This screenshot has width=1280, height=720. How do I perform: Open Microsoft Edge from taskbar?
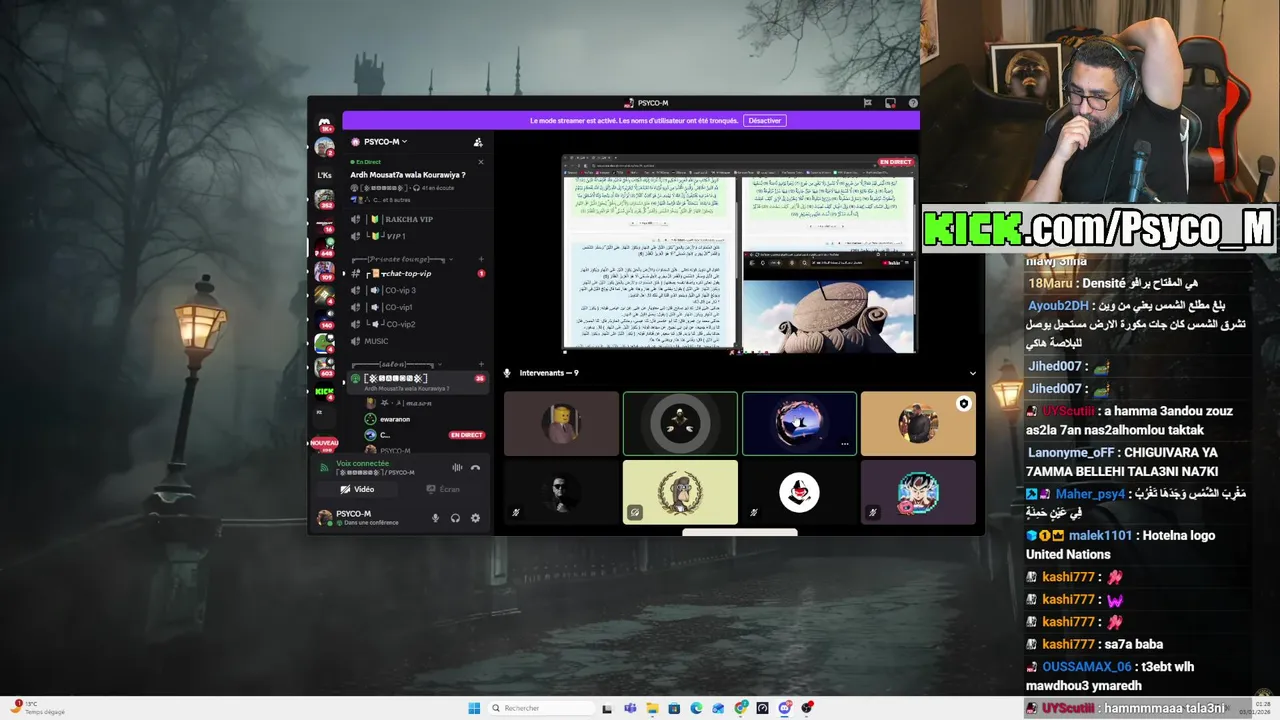click(696, 708)
